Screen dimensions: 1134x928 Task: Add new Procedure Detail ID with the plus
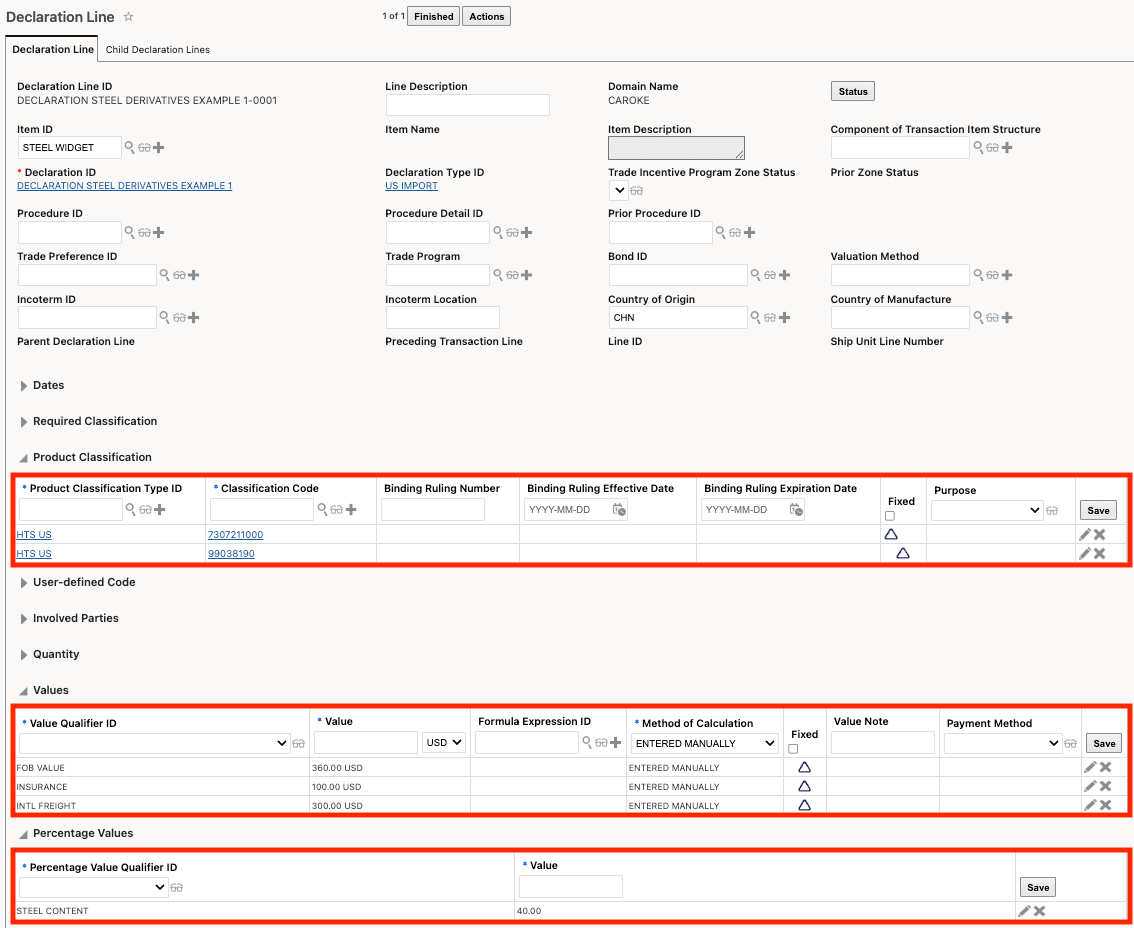[x=527, y=232]
